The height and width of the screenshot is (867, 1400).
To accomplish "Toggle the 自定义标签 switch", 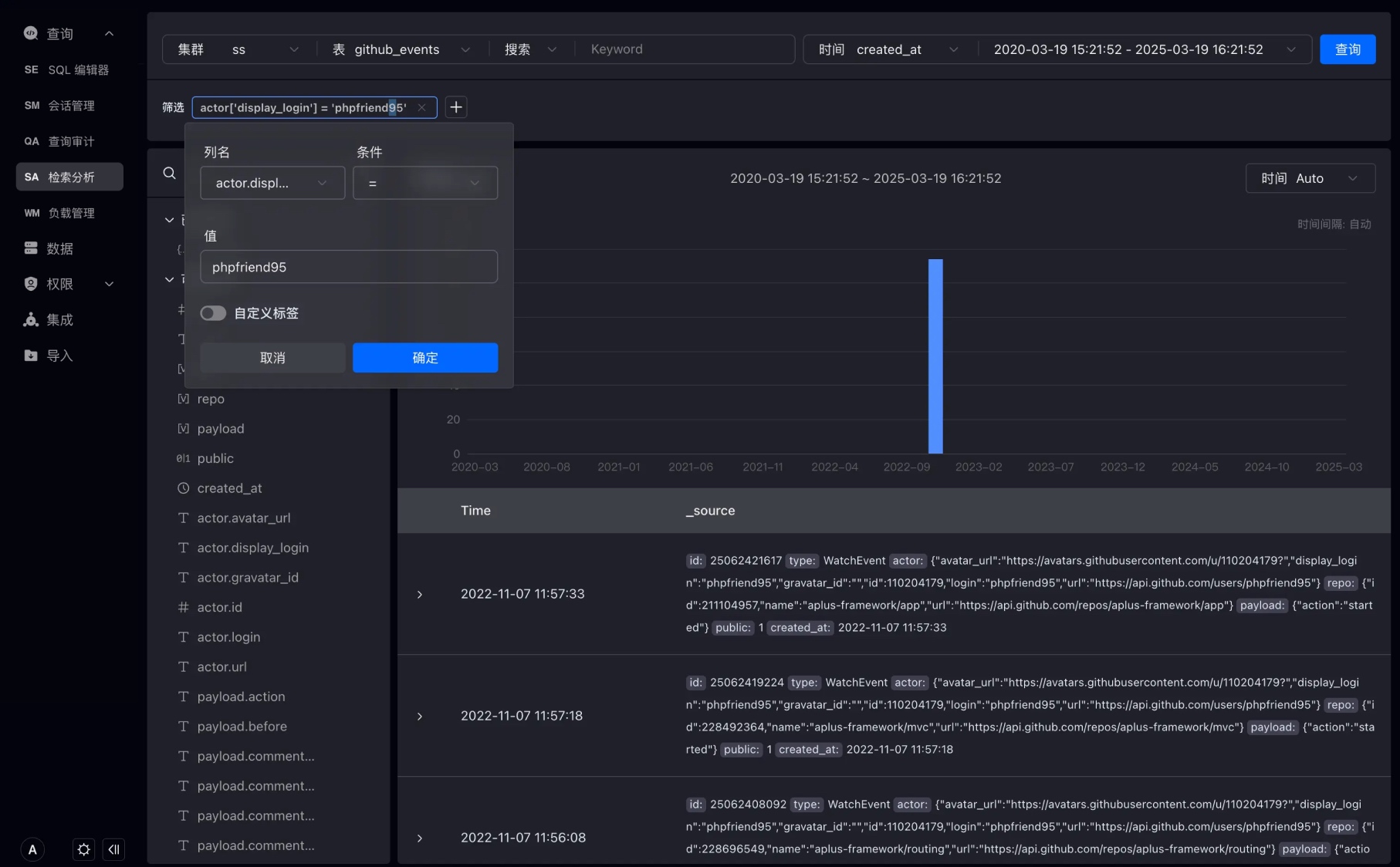I will click(x=213, y=313).
